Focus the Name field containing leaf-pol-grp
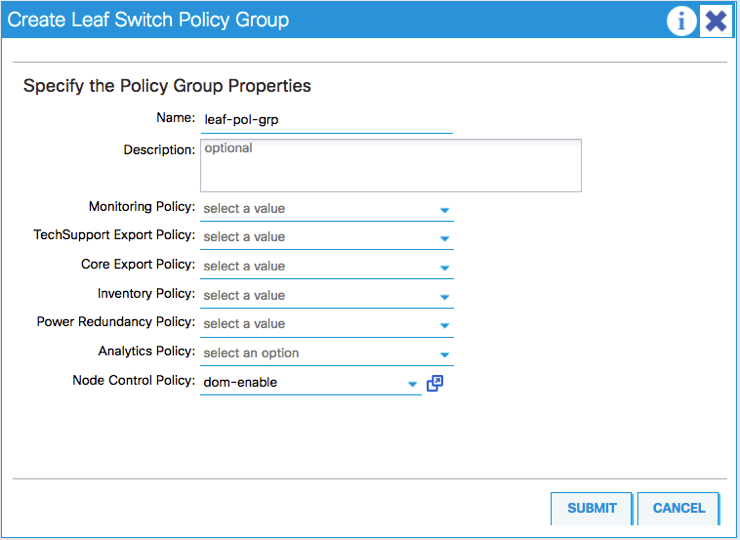The height and width of the screenshot is (540, 740). coord(325,119)
